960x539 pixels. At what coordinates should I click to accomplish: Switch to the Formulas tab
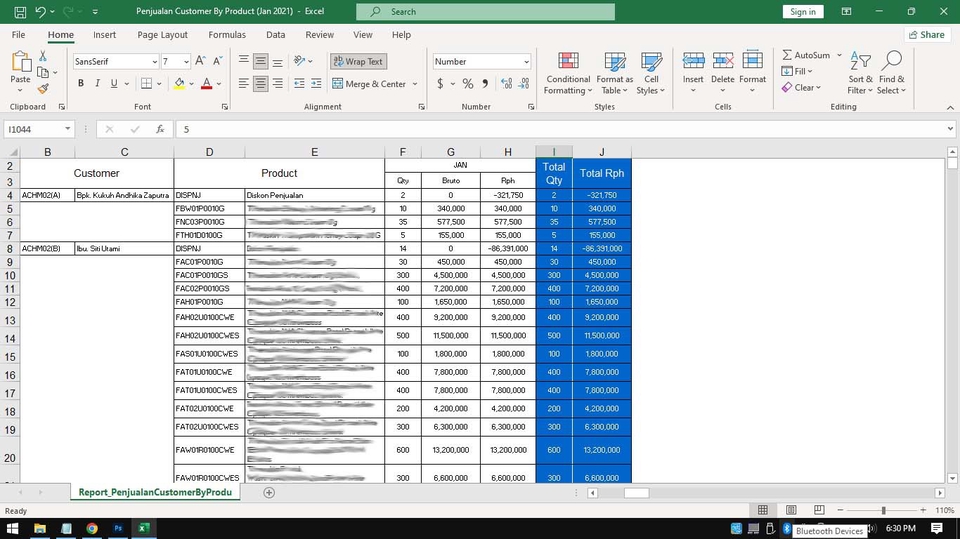(x=227, y=35)
